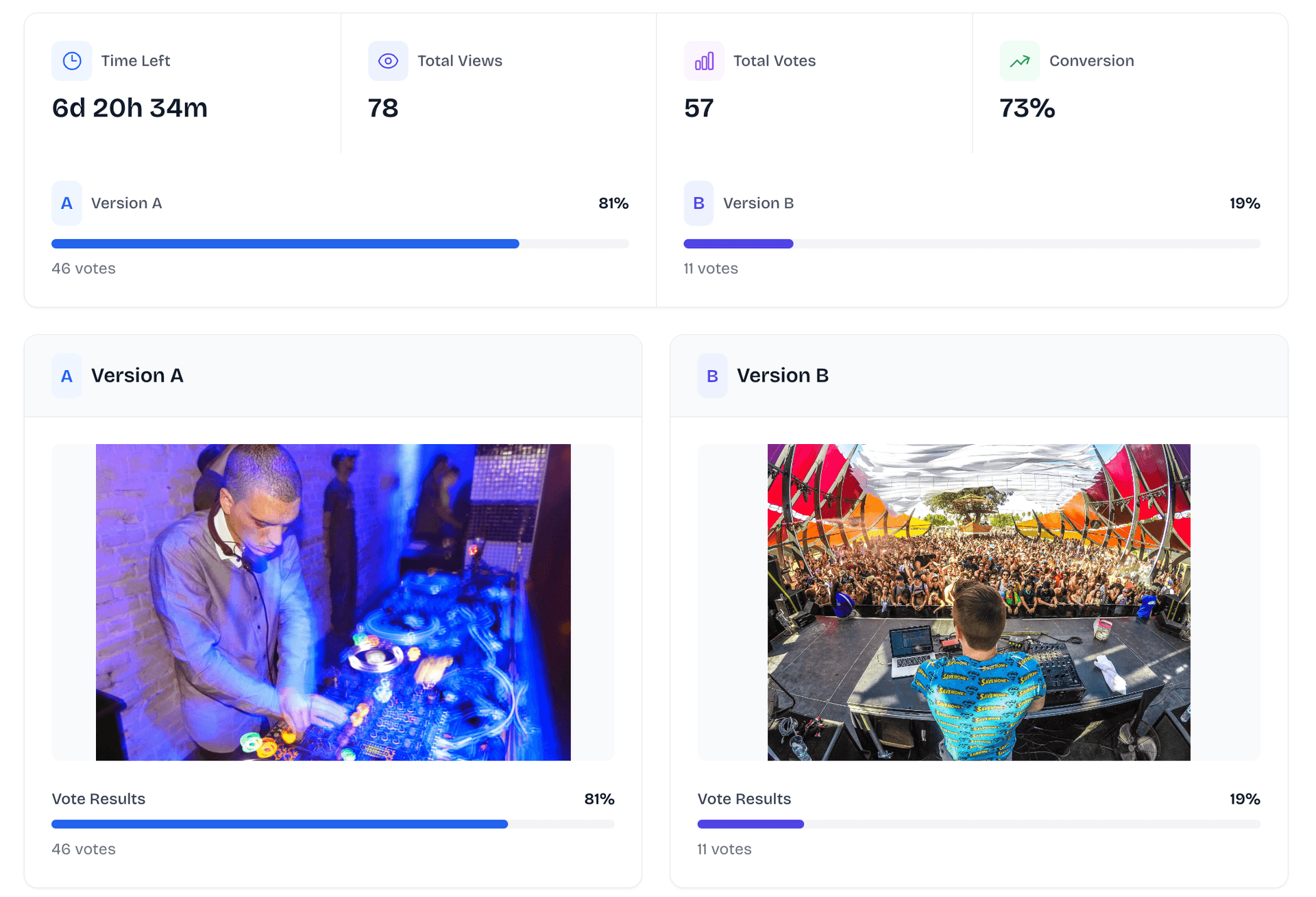Click 81% in the Version A card
This screenshot has width=1316, height=897.
(x=599, y=799)
